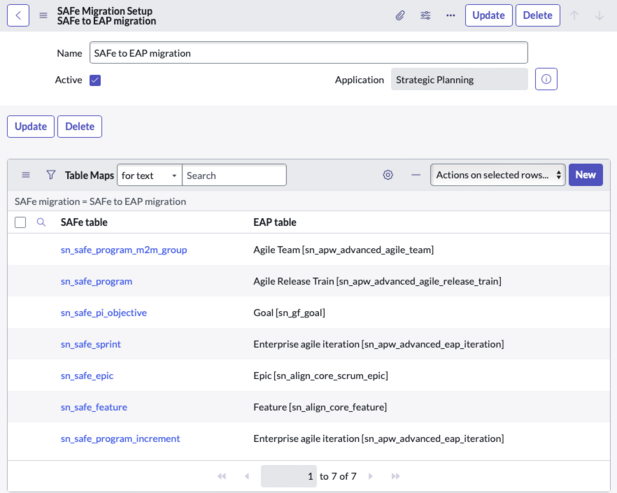Image resolution: width=617 pixels, height=493 pixels.
Task: Open the more options ellipsis in header
Action: click(x=451, y=16)
